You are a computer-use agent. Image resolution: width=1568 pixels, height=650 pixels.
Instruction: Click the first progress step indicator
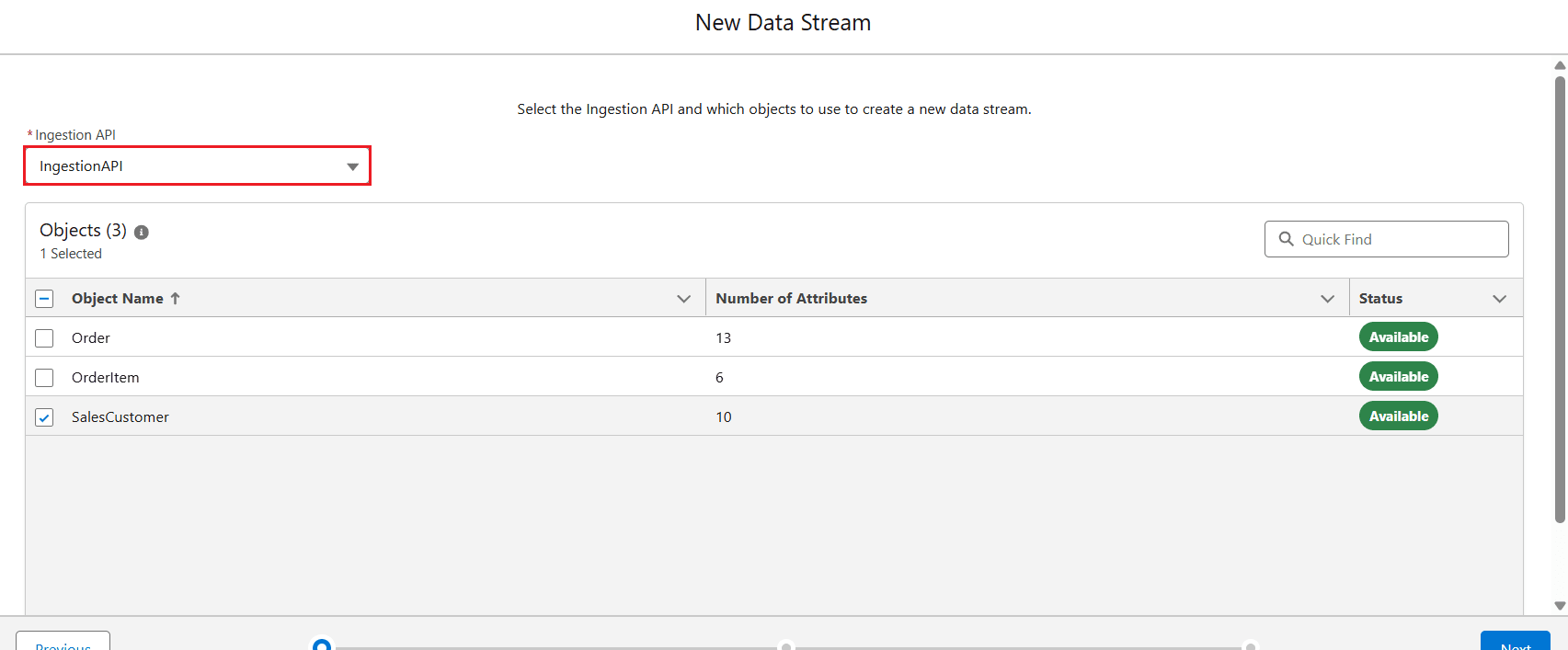(x=322, y=645)
